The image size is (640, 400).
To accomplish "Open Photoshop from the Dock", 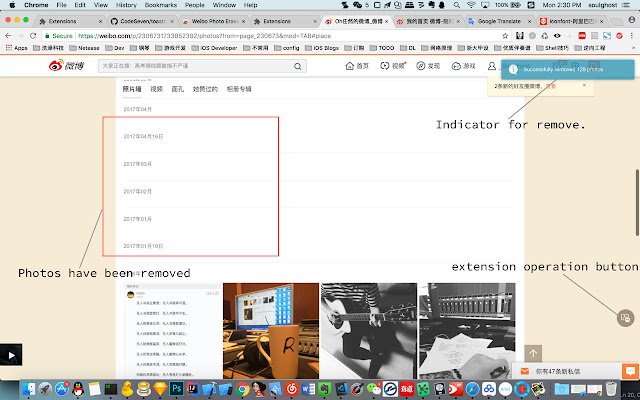I will coord(176,389).
